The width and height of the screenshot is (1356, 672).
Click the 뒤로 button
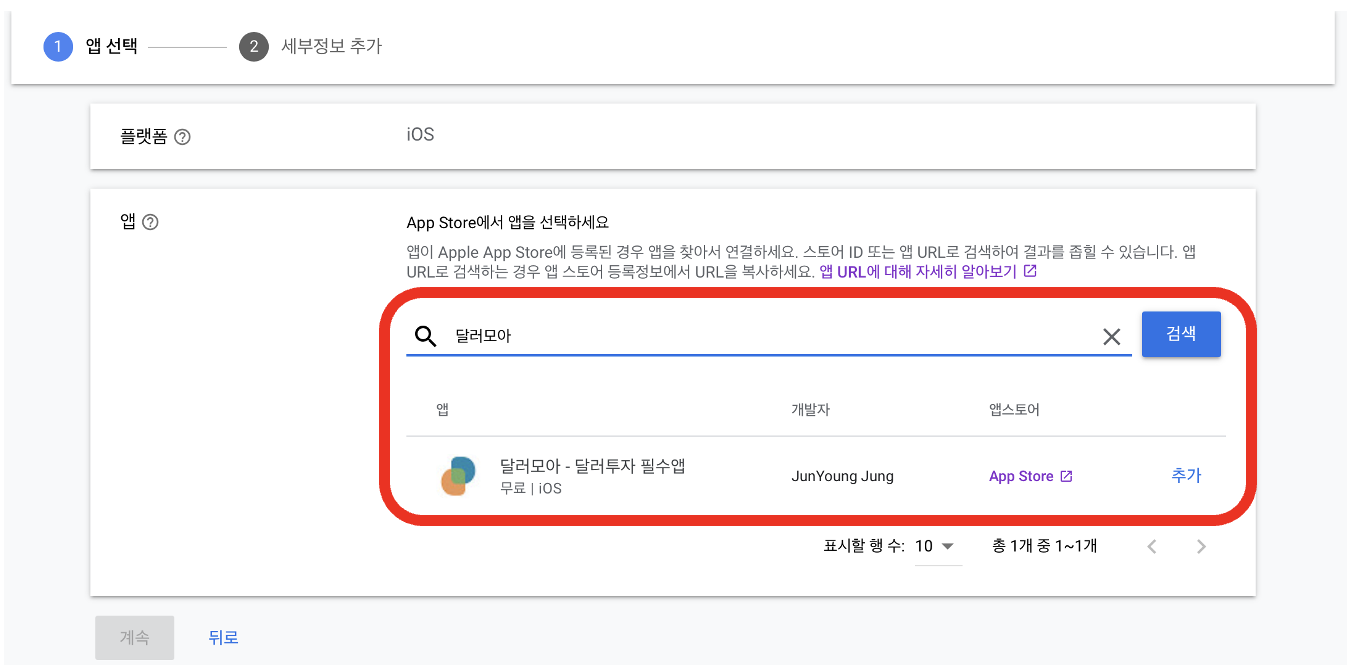click(x=223, y=637)
